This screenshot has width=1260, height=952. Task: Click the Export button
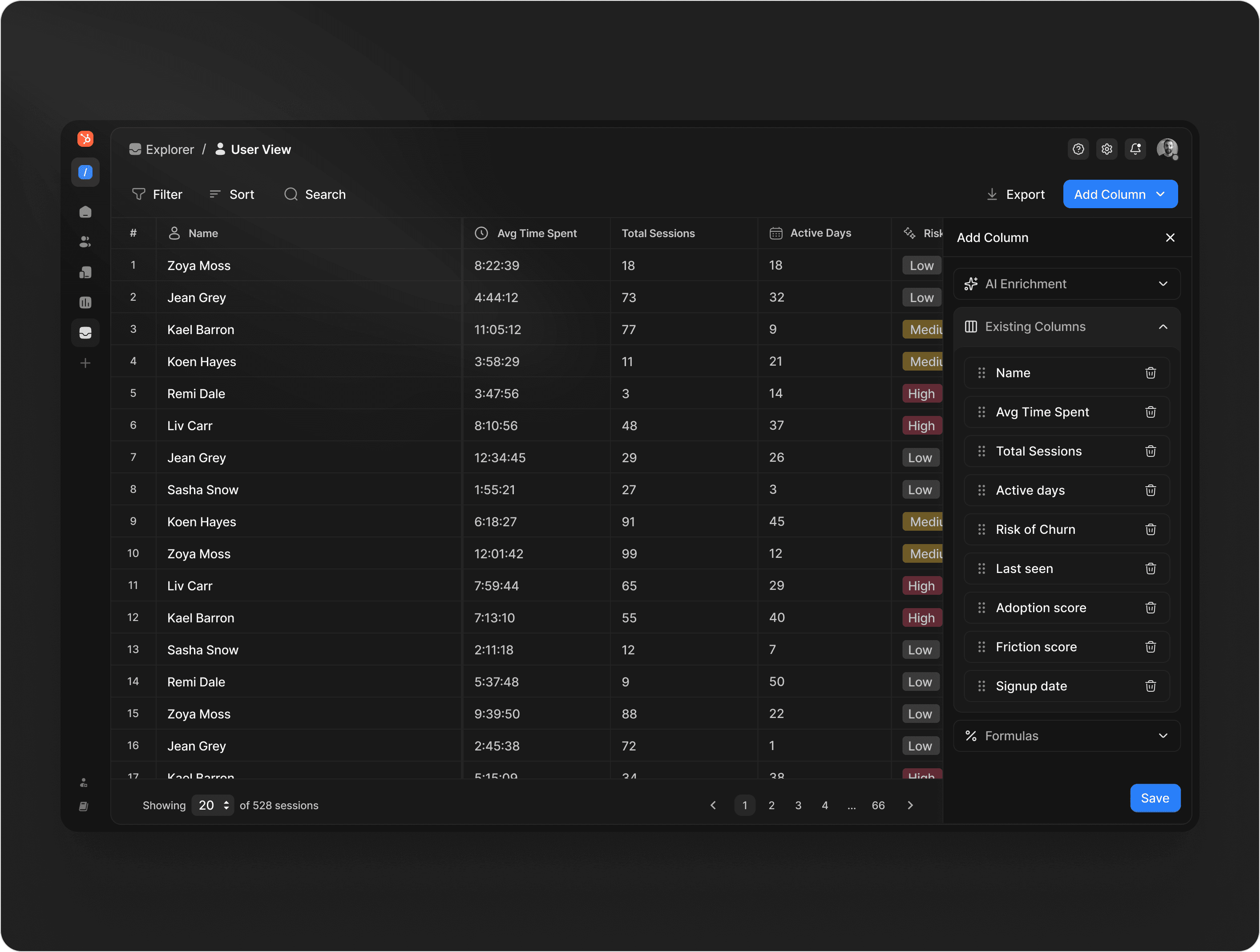coord(1016,194)
